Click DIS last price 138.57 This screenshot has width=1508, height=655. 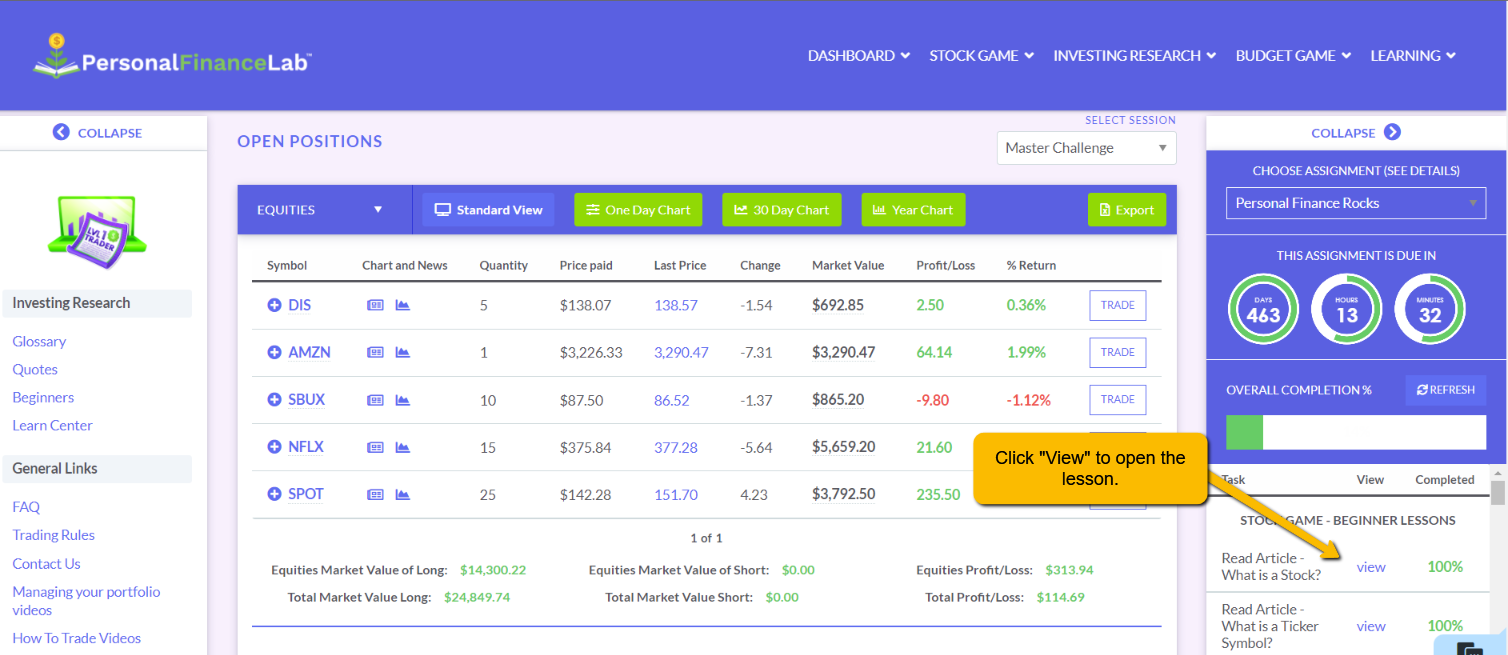click(676, 305)
